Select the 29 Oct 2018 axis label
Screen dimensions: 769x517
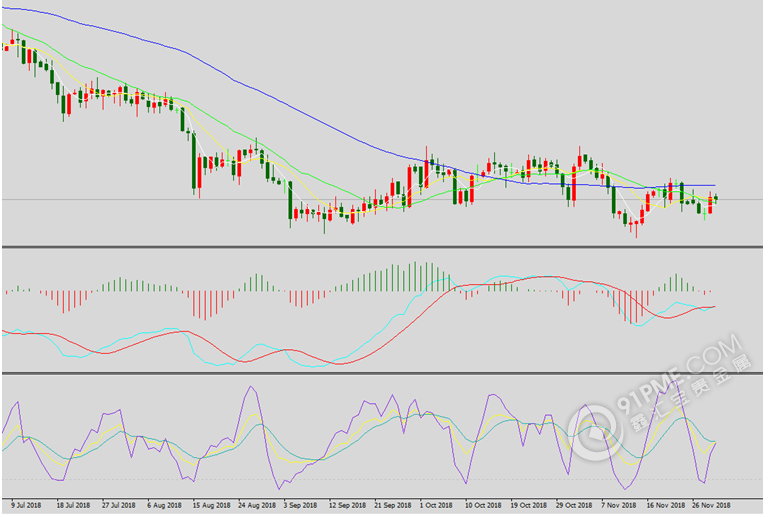[574, 505]
